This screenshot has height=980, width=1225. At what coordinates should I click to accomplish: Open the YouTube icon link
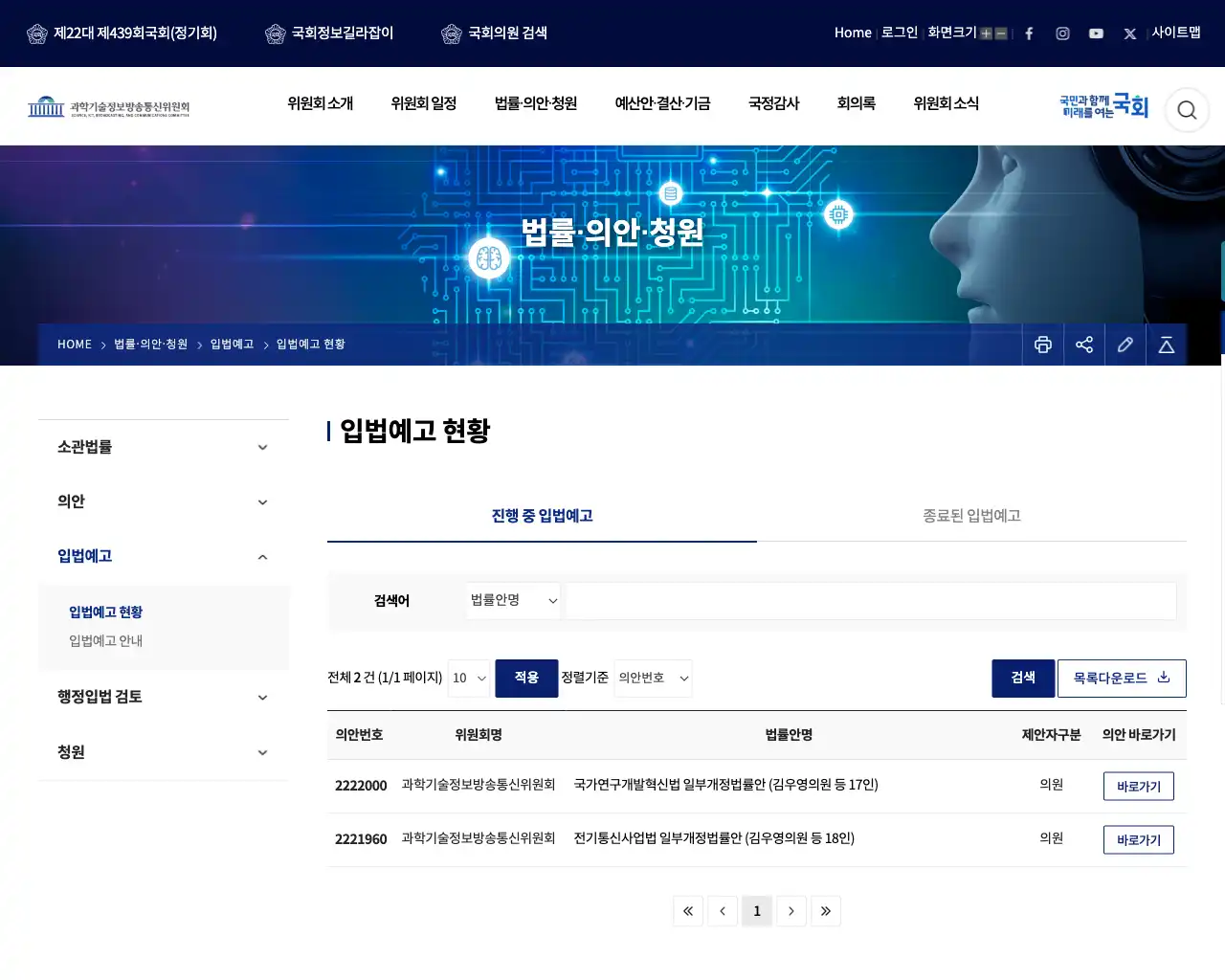point(1096,33)
